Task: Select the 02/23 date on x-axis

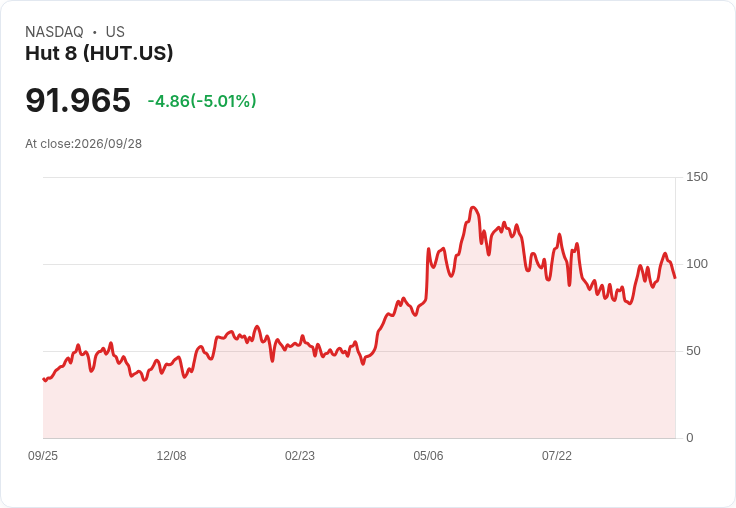Action: (300, 455)
